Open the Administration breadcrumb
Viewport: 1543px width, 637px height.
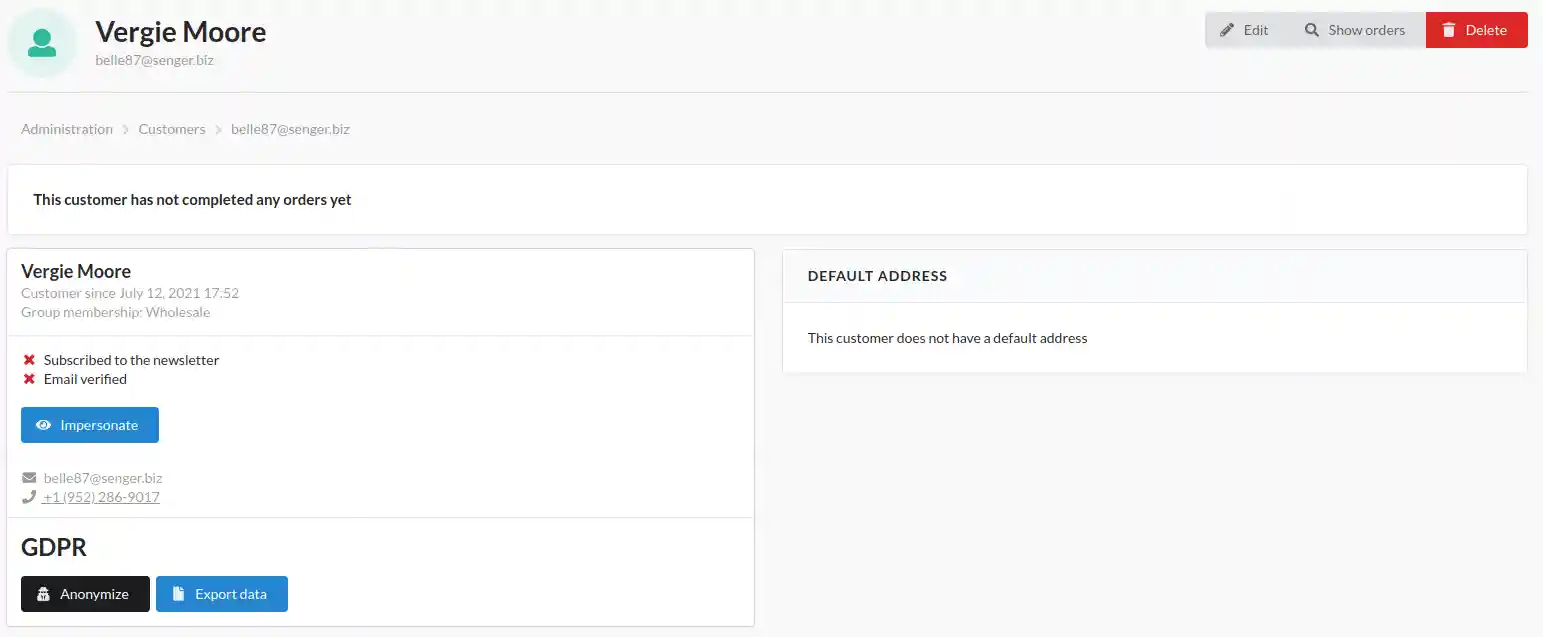(67, 129)
